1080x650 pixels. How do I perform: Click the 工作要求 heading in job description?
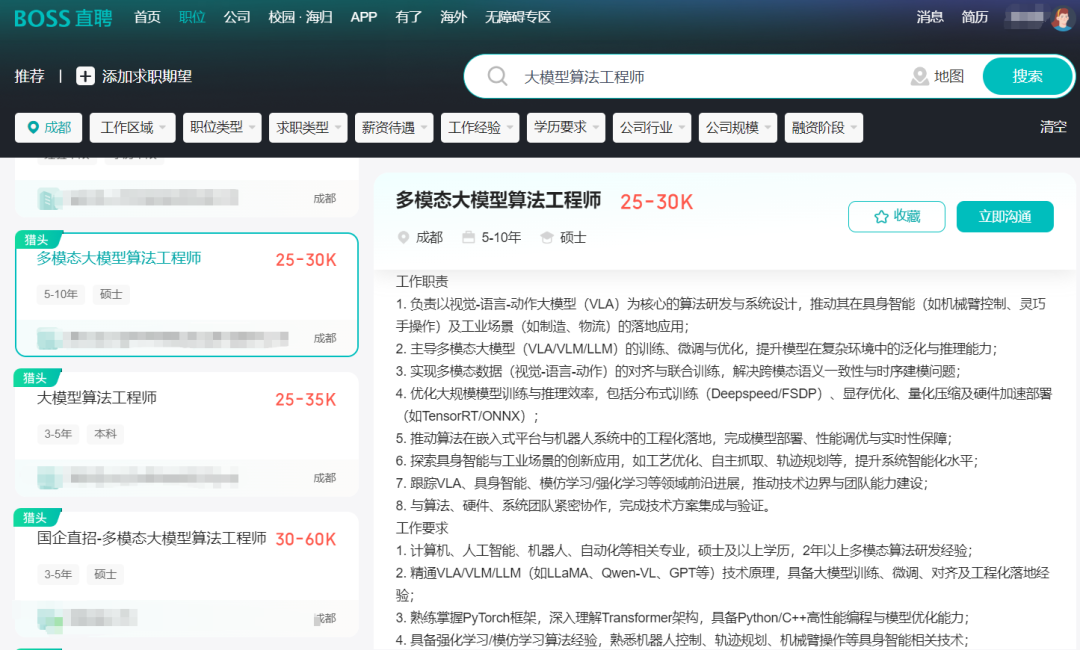(422, 528)
